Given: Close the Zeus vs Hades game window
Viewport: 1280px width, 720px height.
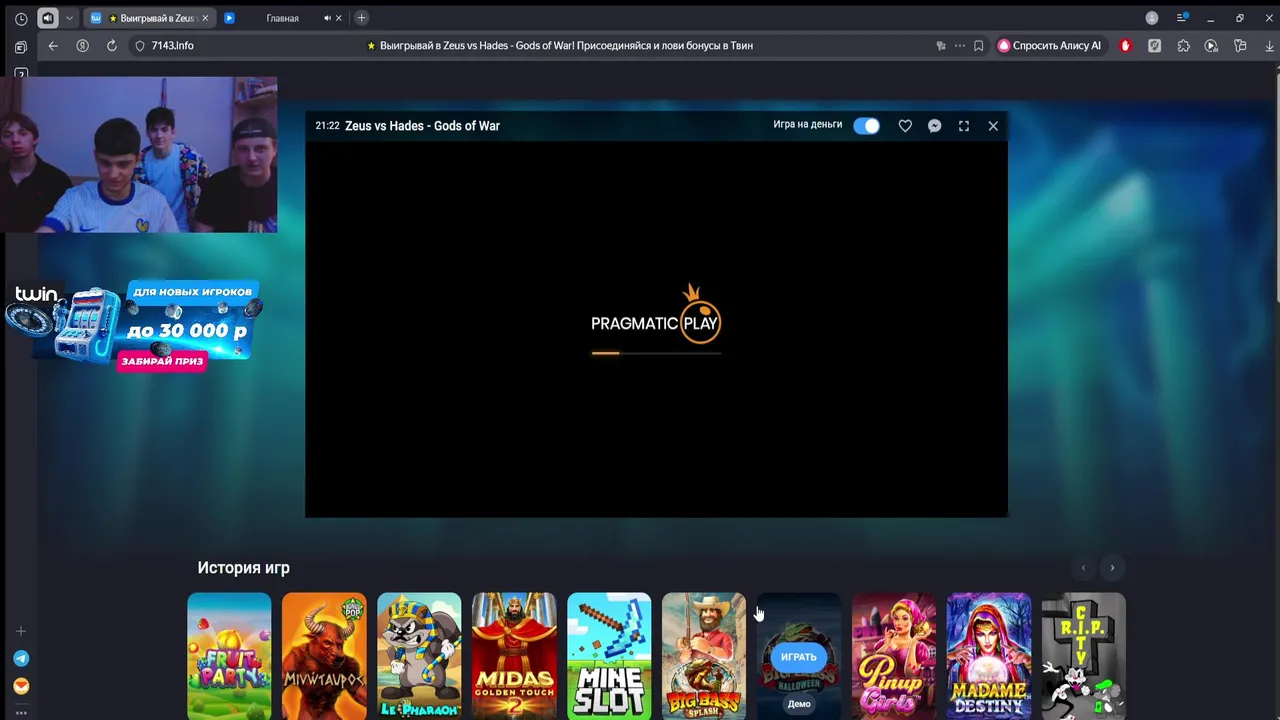Looking at the screenshot, I should click(x=993, y=126).
